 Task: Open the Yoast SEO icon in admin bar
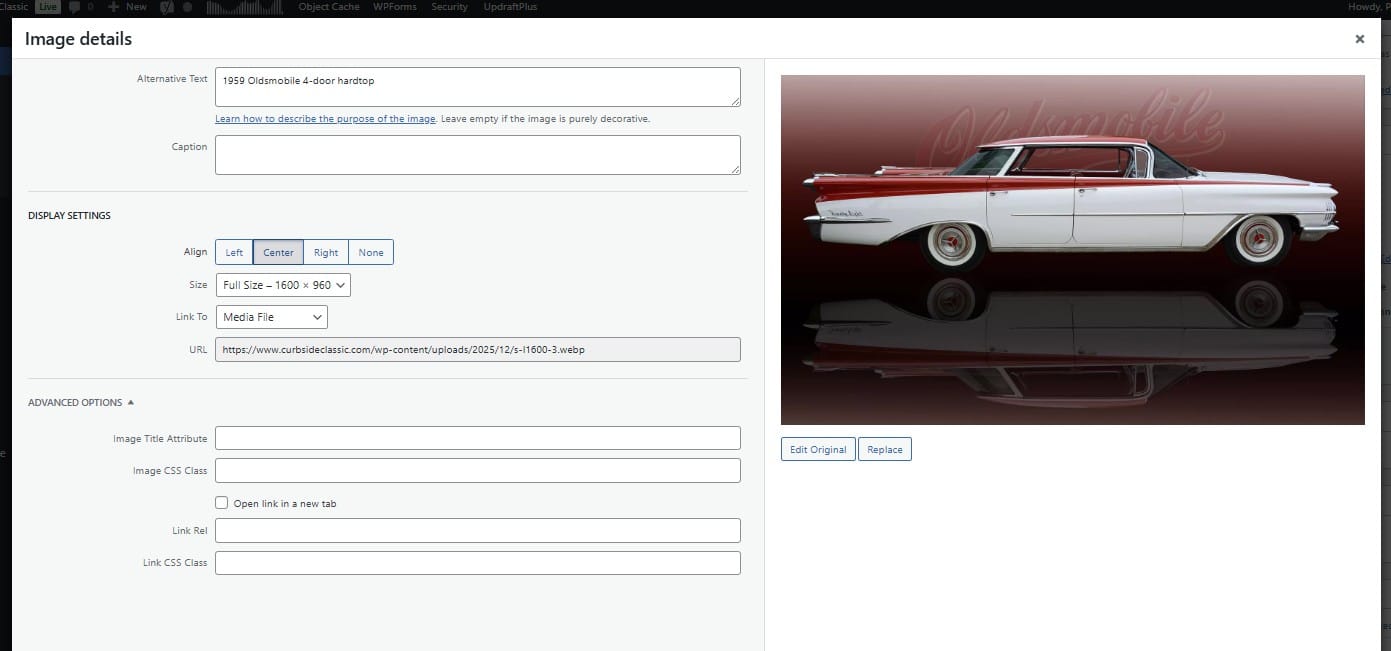tap(167, 7)
